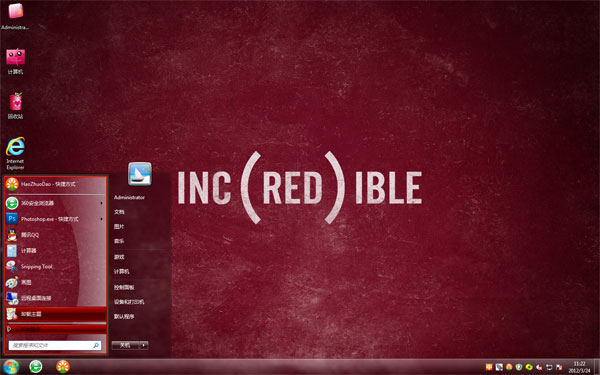The width and height of the screenshot is (600, 375).
Task: Focus the Start menu search box
Action: (x=55, y=345)
